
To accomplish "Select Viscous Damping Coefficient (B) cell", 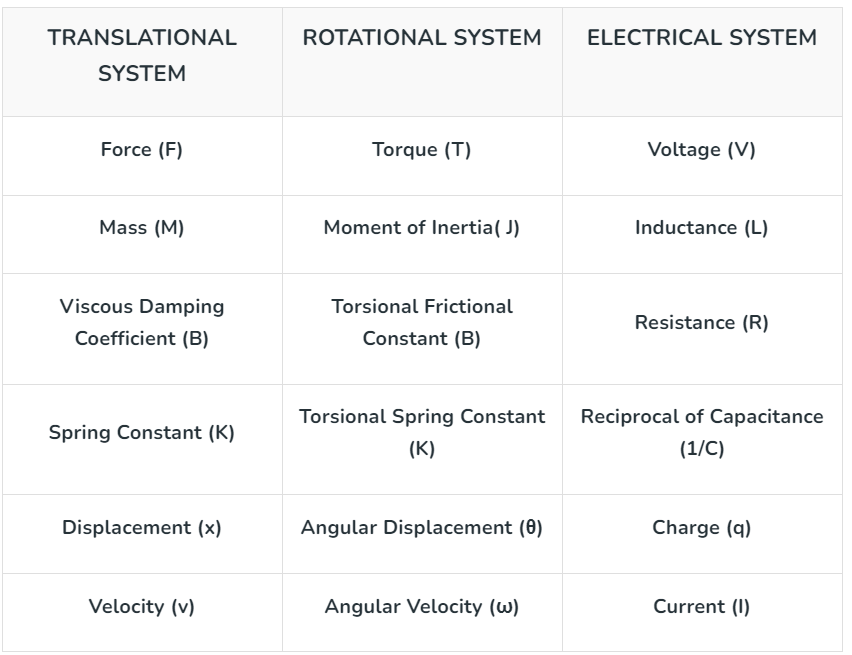I will tap(142, 322).
